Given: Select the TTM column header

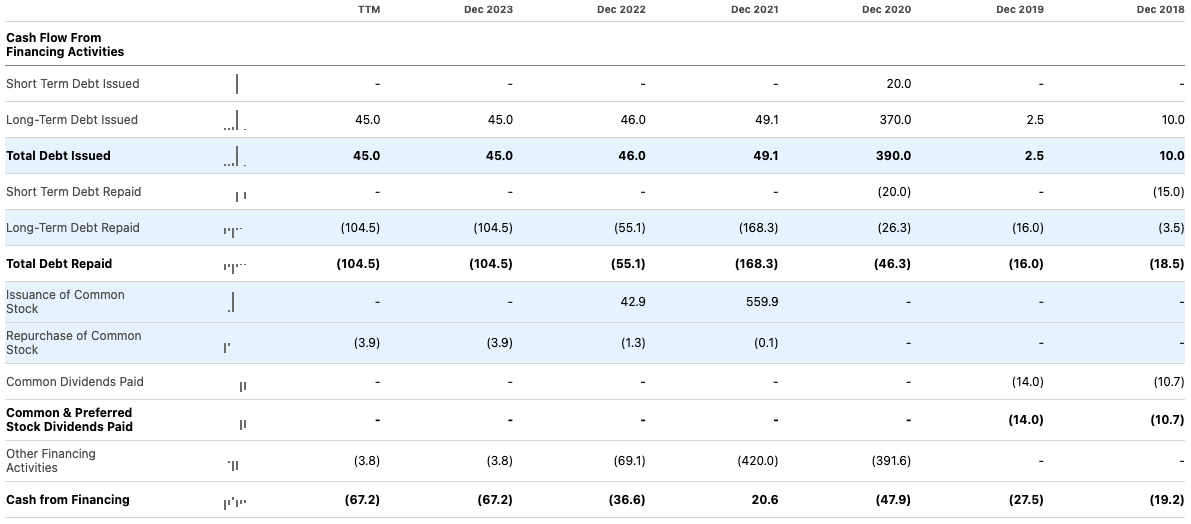Looking at the screenshot, I should pyautogui.click(x=369, y=10).
